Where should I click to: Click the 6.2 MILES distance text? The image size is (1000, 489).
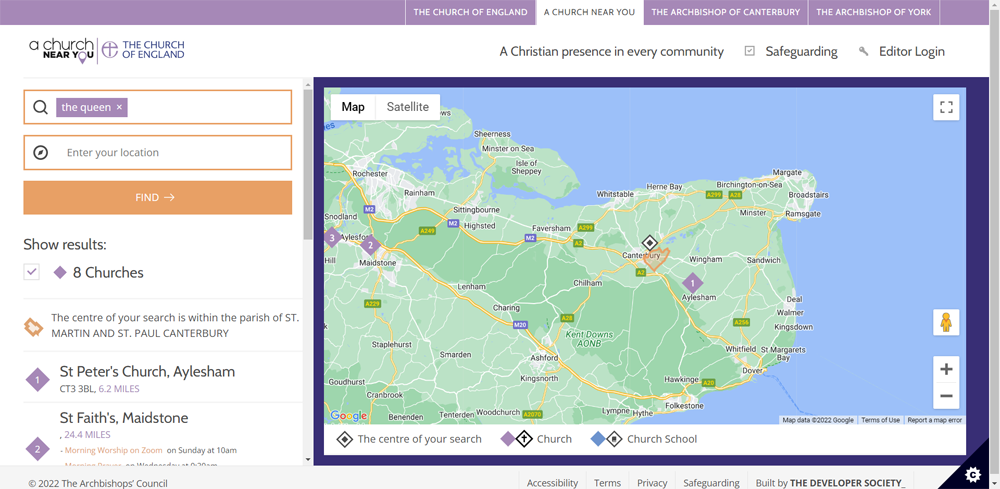pos(119,388)
